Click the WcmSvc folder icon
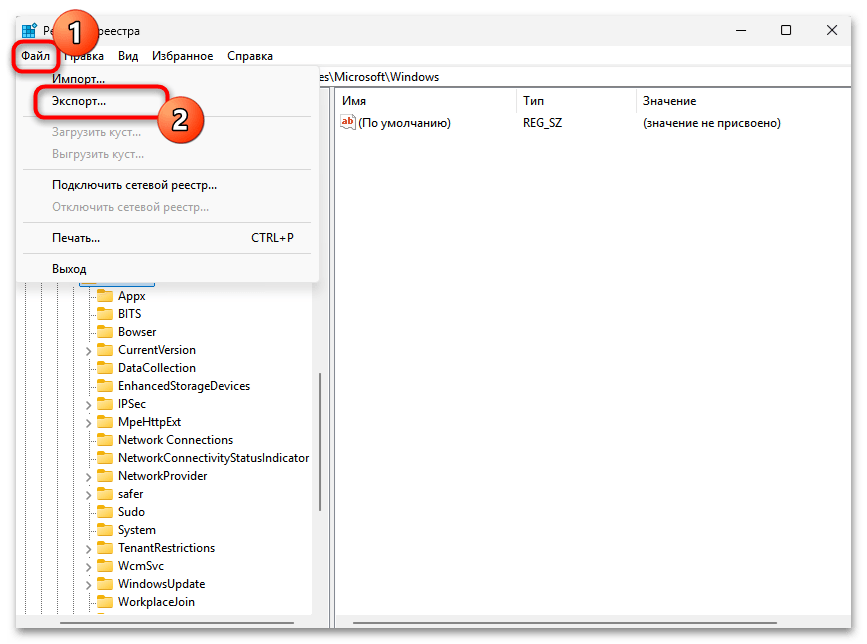Viewport: 867px width, 644px height. (105, 566)
